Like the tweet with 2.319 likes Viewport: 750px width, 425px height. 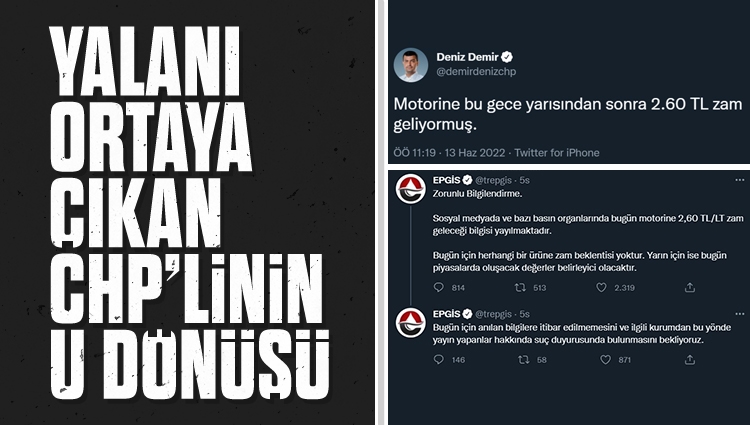(601, 287)
